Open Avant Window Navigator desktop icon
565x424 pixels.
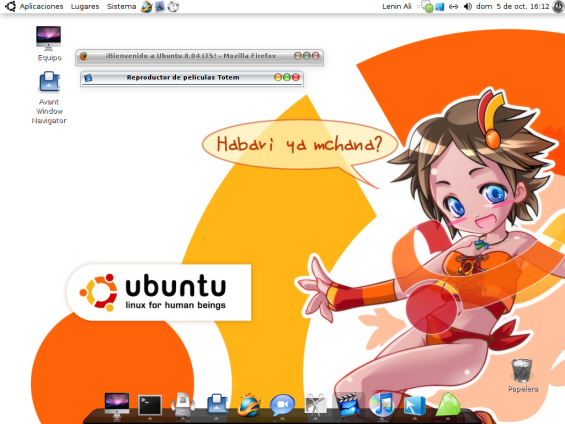point(49,97)
